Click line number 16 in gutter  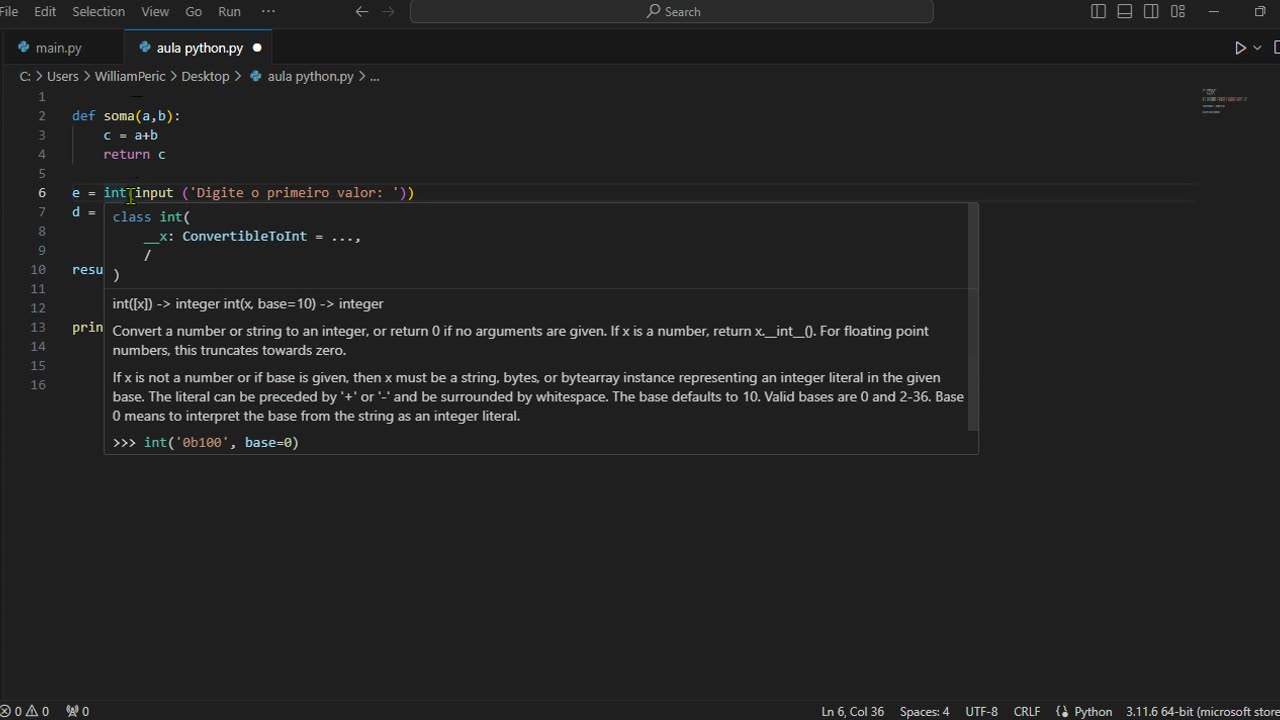38,385
